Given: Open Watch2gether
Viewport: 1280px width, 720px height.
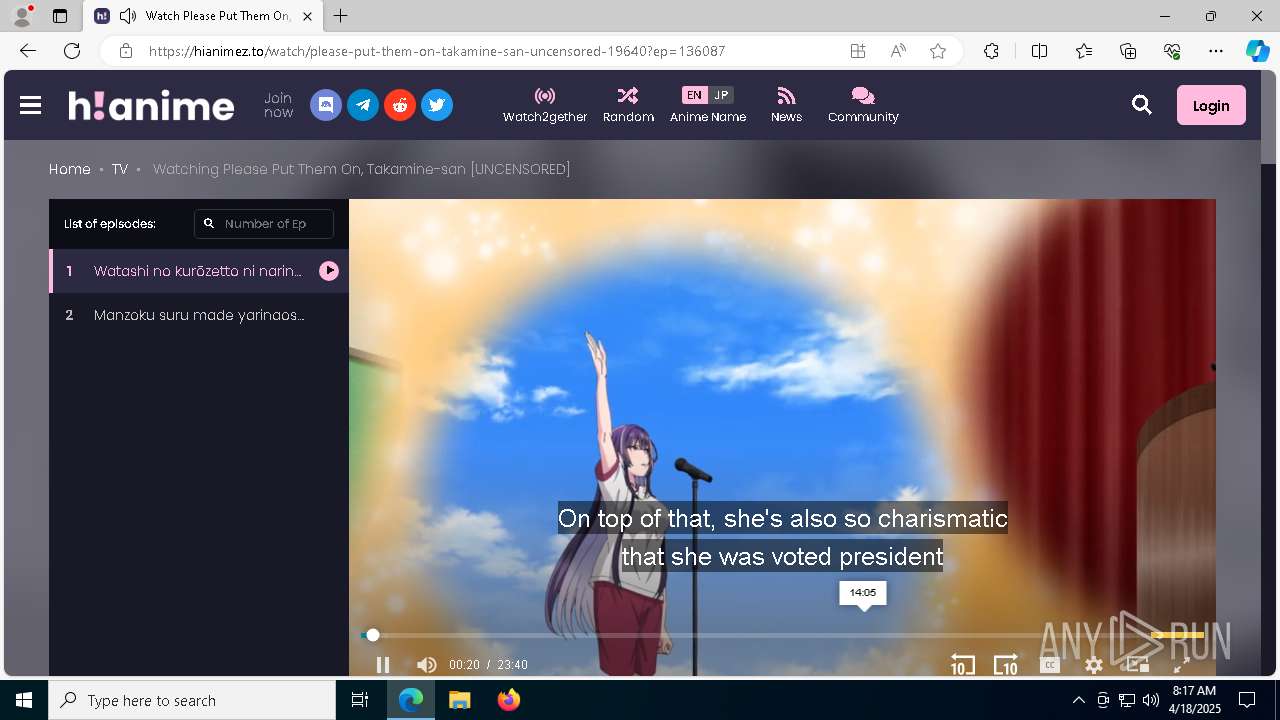Looking at the screenshot, I should [545, 105].
